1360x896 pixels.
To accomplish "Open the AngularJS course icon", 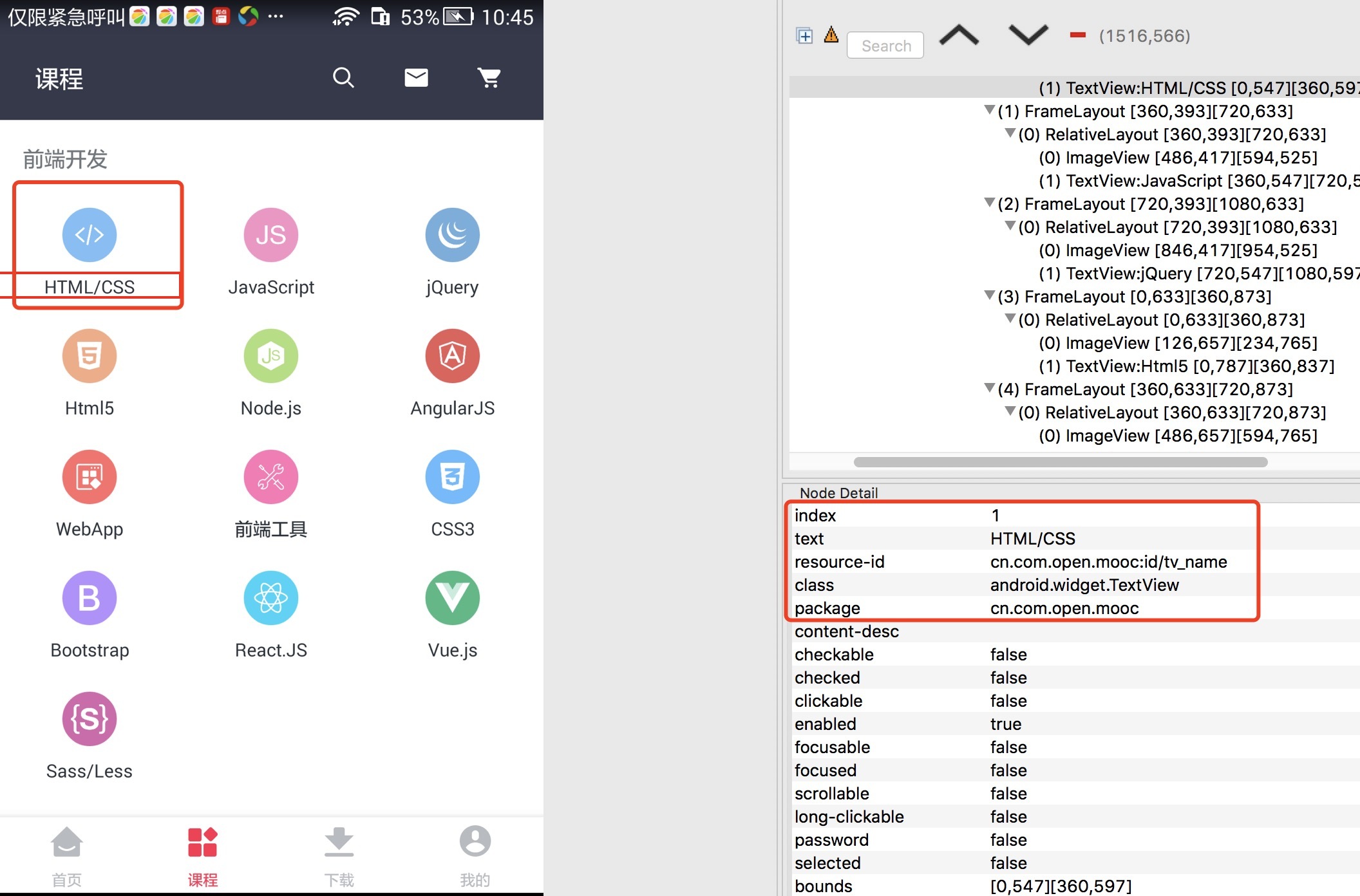I will (x=453, y=356).
